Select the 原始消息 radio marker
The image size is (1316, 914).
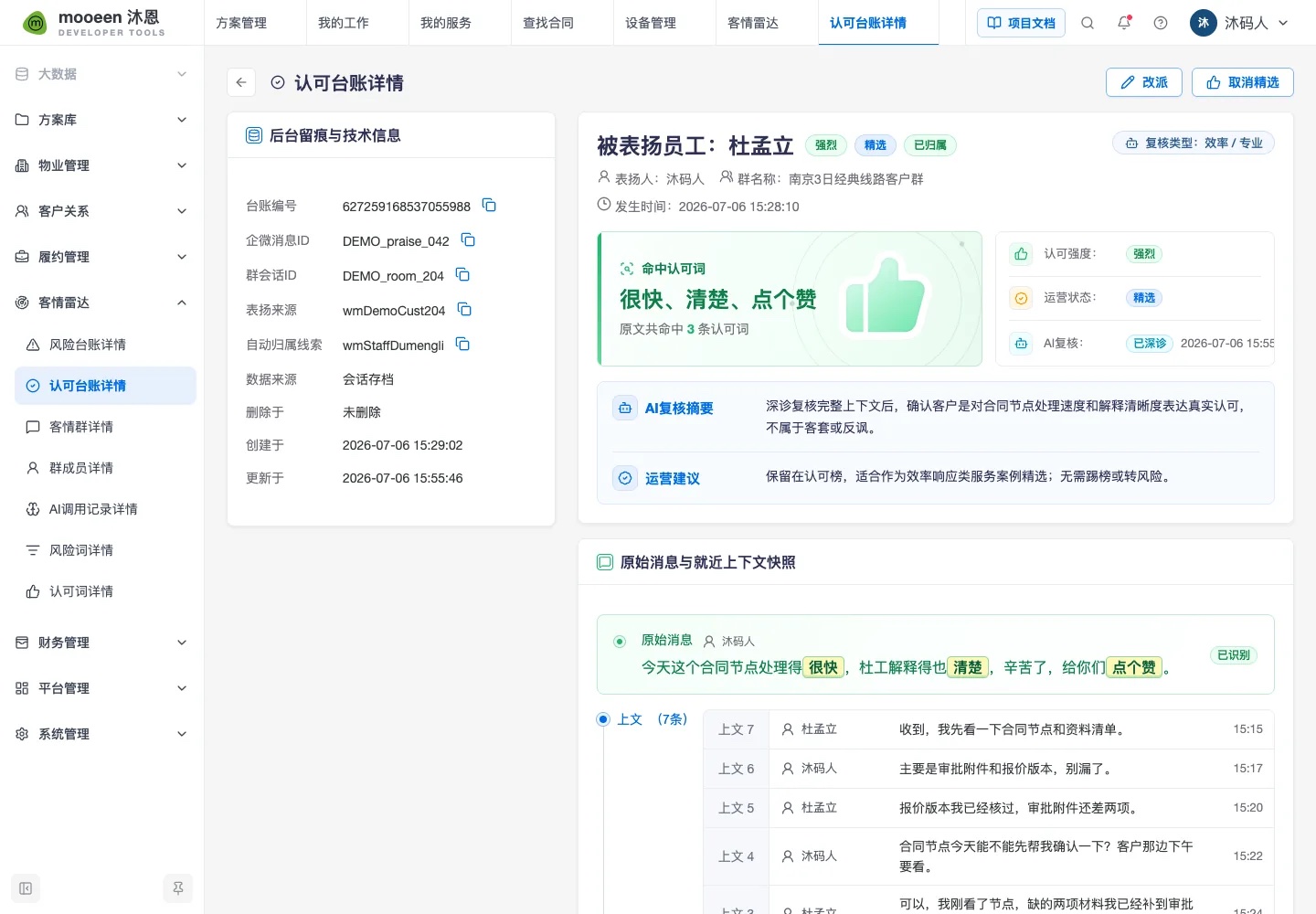[620, 642]
